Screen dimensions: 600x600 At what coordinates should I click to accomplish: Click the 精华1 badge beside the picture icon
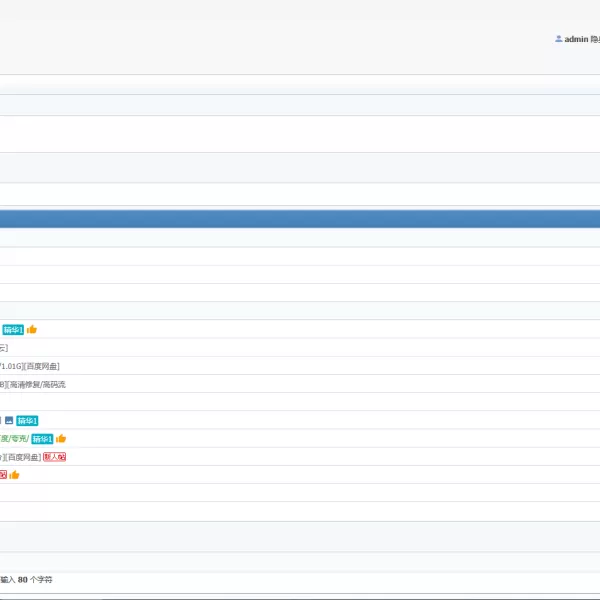tap(27, 421)
